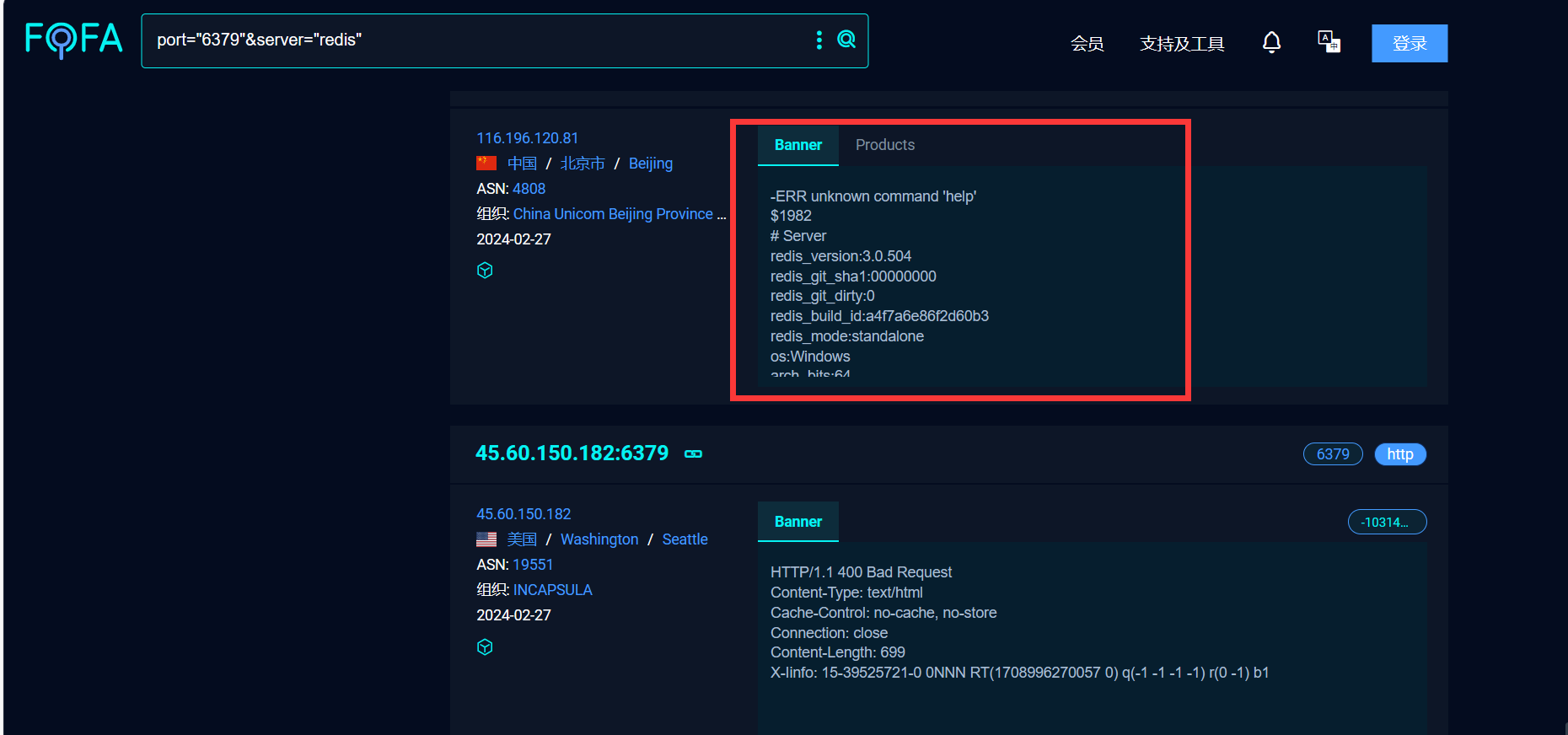Click the language translate icon
Viewport: 1568px width, 735px height.
(1329, 42)
